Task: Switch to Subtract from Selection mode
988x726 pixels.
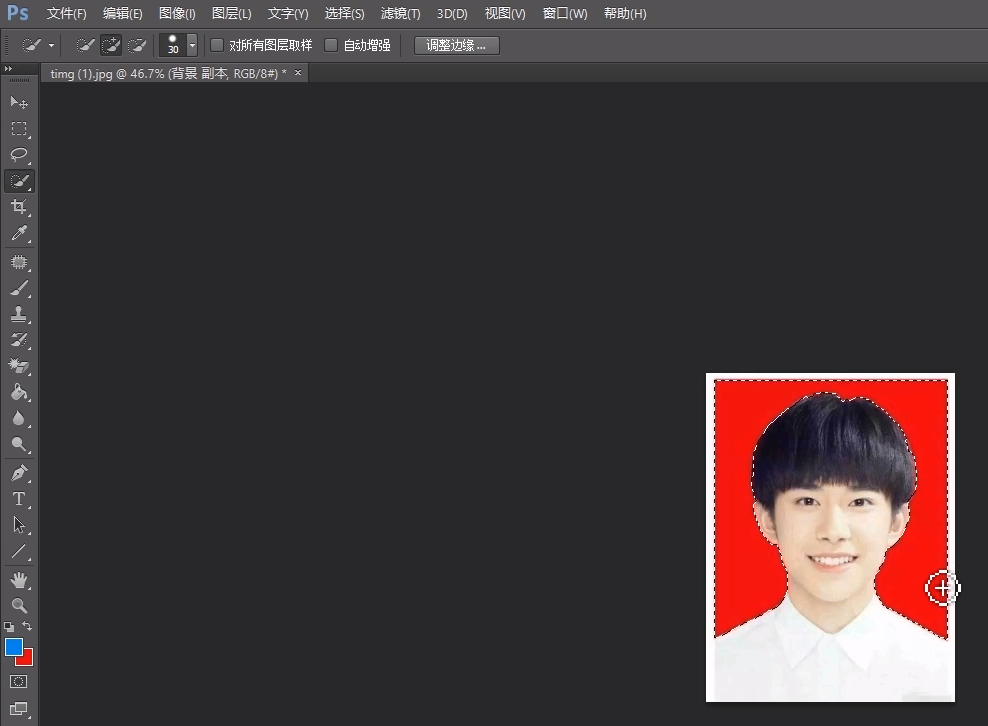Action: coord(137,45)
